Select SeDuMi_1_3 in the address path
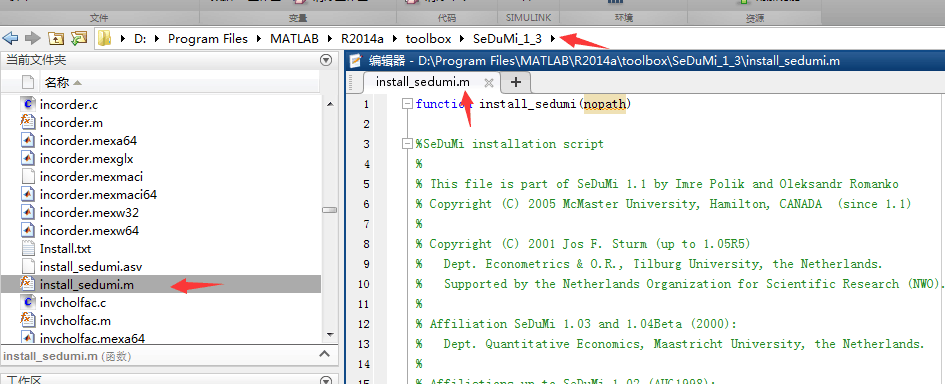This screenshot has width=945, height=384. click(507, 39)
